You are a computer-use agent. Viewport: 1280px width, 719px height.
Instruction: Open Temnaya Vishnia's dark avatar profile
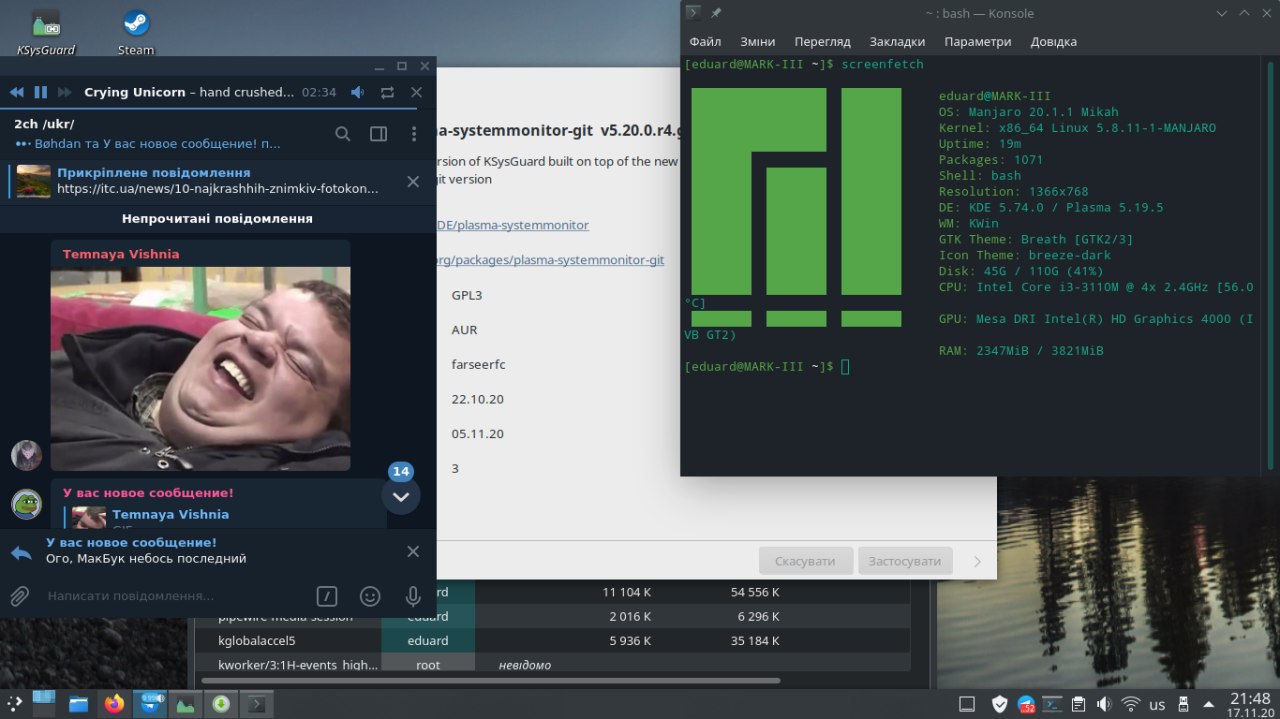pos(27,455)
